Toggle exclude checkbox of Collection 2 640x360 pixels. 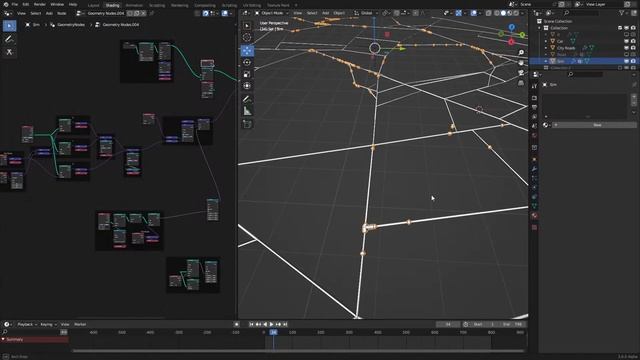pyautogui.click(x=620, y=68)
